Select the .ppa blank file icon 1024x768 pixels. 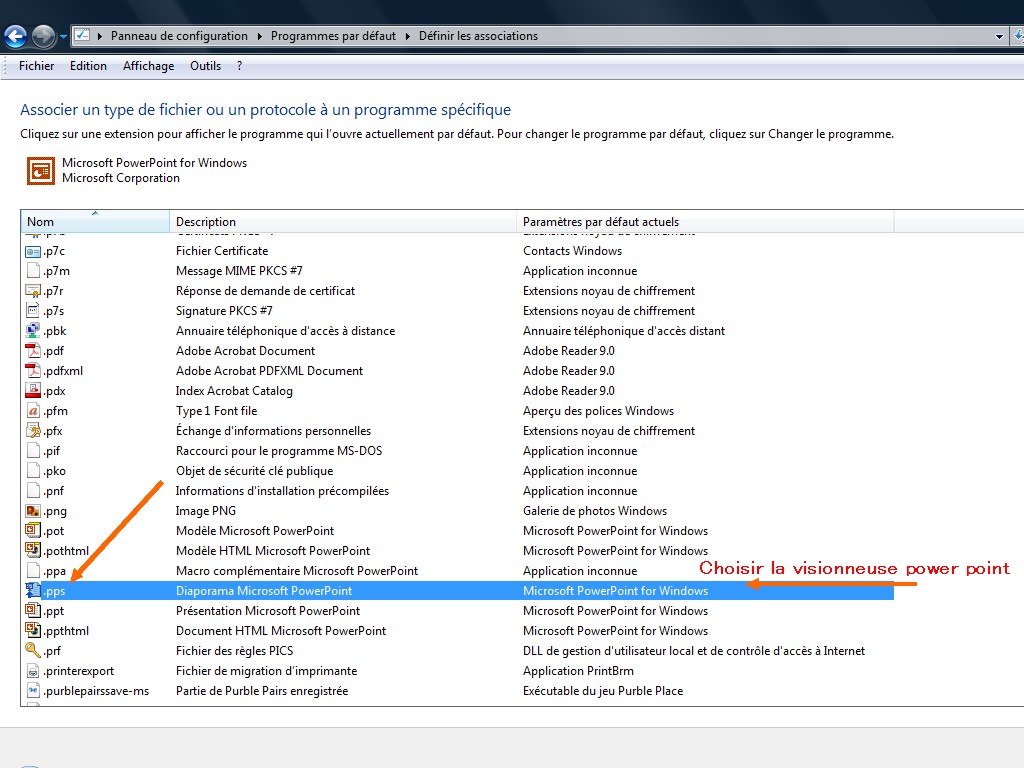tap(33, 571)
